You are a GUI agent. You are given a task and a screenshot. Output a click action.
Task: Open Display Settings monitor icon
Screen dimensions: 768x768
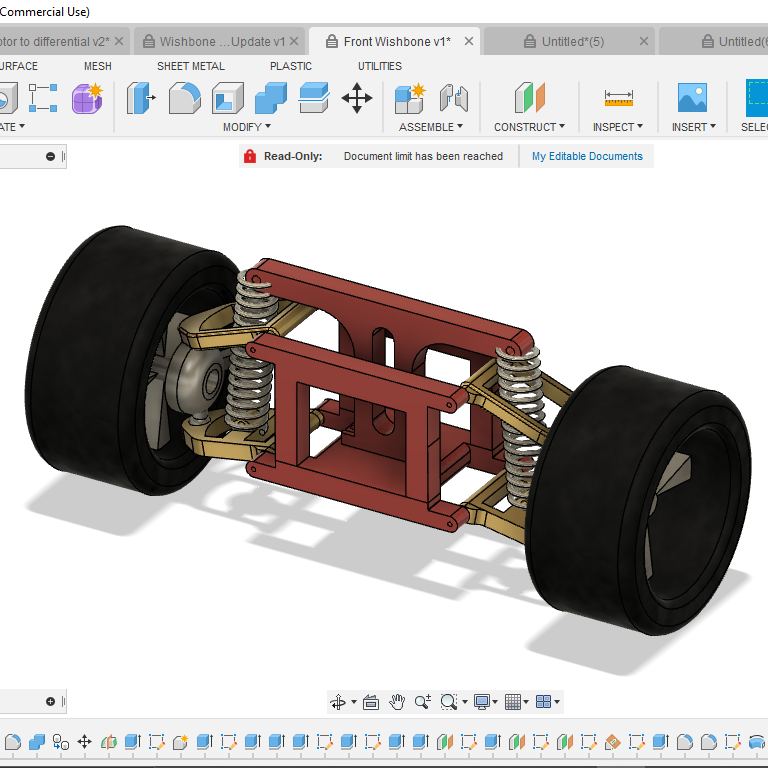[482, 702]
